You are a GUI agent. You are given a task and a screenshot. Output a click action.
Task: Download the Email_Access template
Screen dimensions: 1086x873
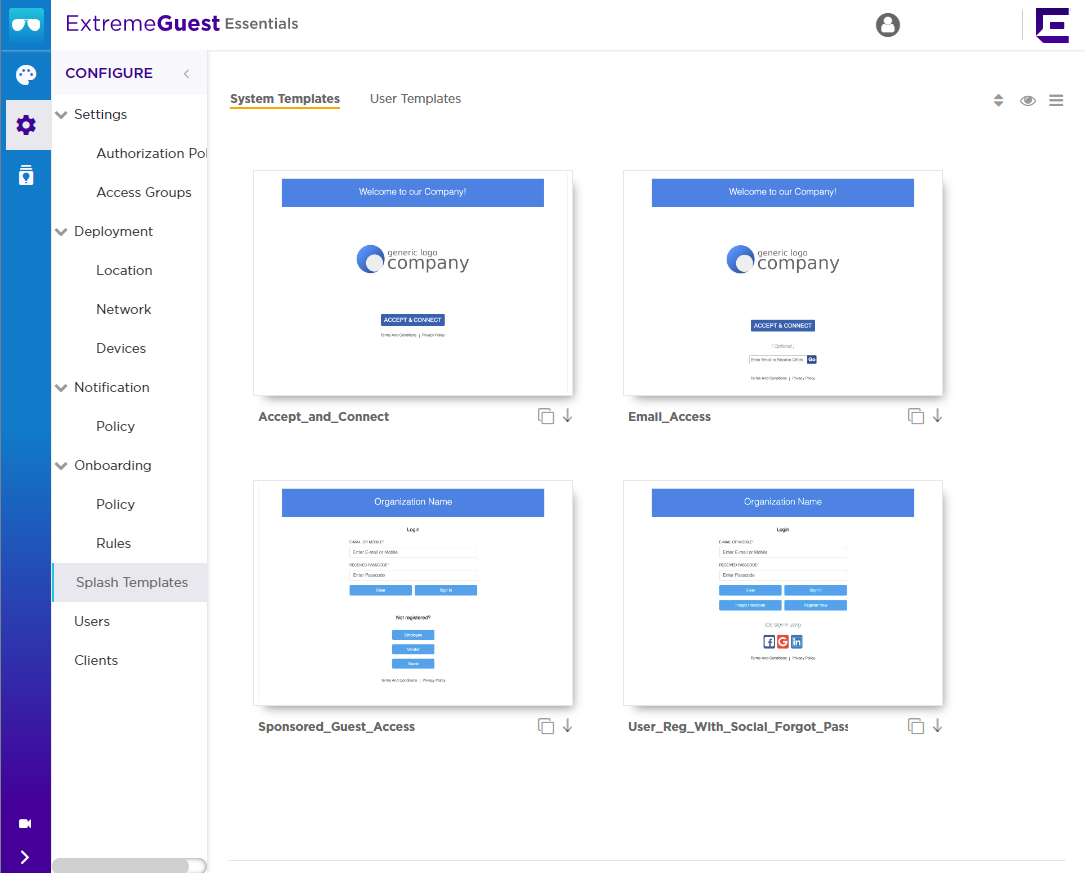[x=937, y=414]
